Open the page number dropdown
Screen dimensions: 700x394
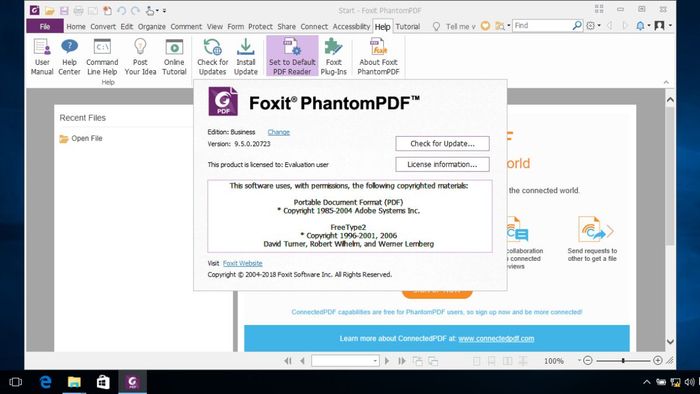click(x=375, y=361)
